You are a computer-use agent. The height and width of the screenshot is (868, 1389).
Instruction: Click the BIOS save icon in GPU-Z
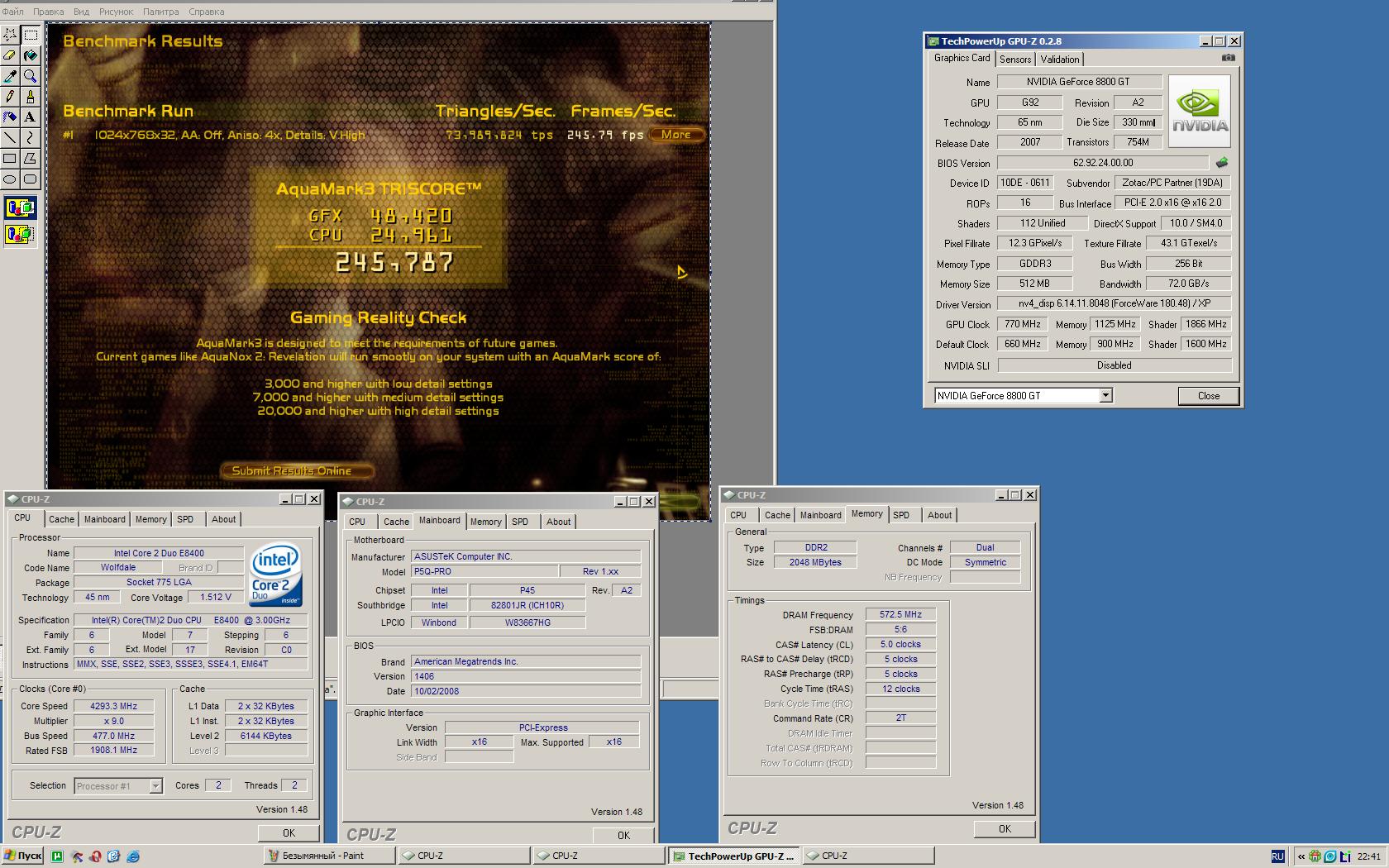1222,163
